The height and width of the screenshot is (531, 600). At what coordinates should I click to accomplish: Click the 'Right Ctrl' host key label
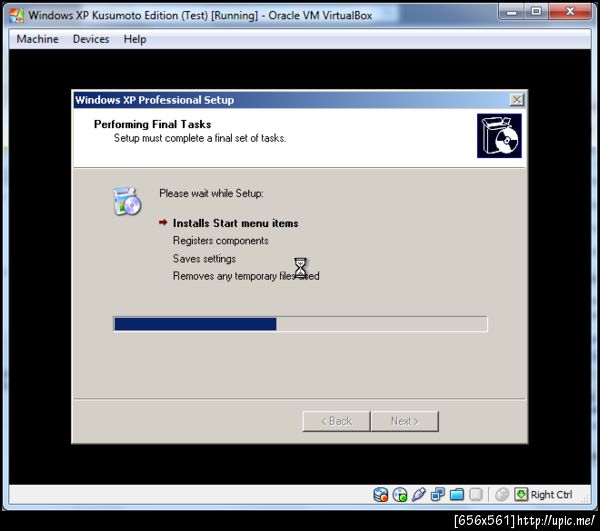click(x=551, y=495)
